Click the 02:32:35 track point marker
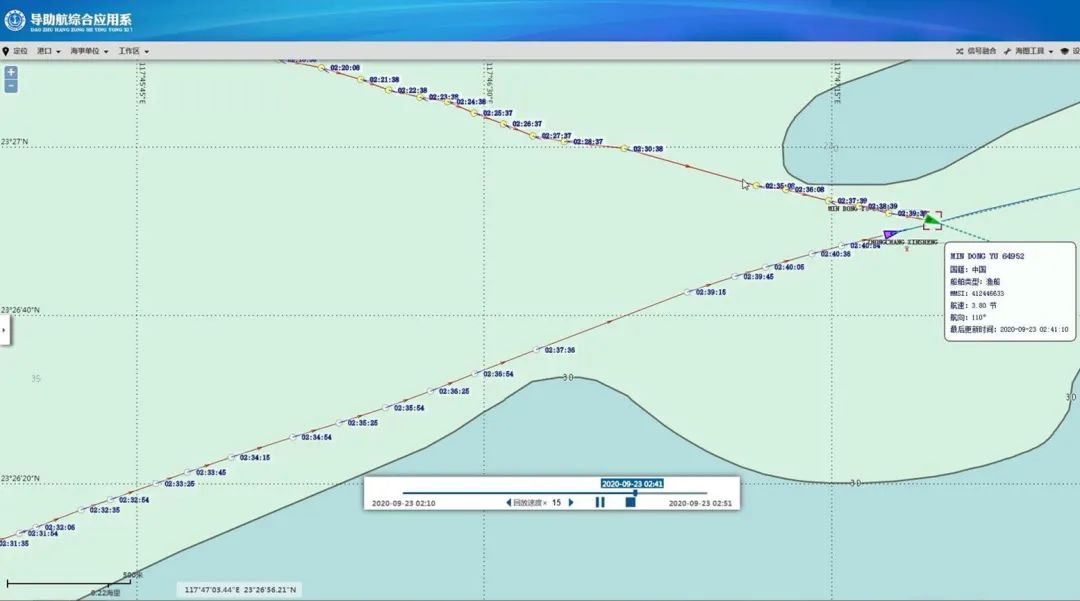Screen dimensions: 1080x601 [x=83, y=510]
